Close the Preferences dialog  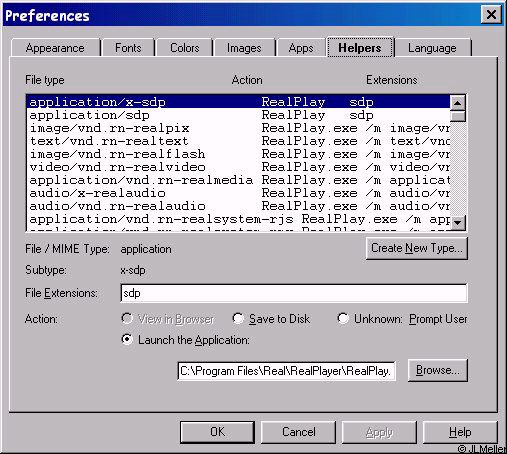pos(491,15)
